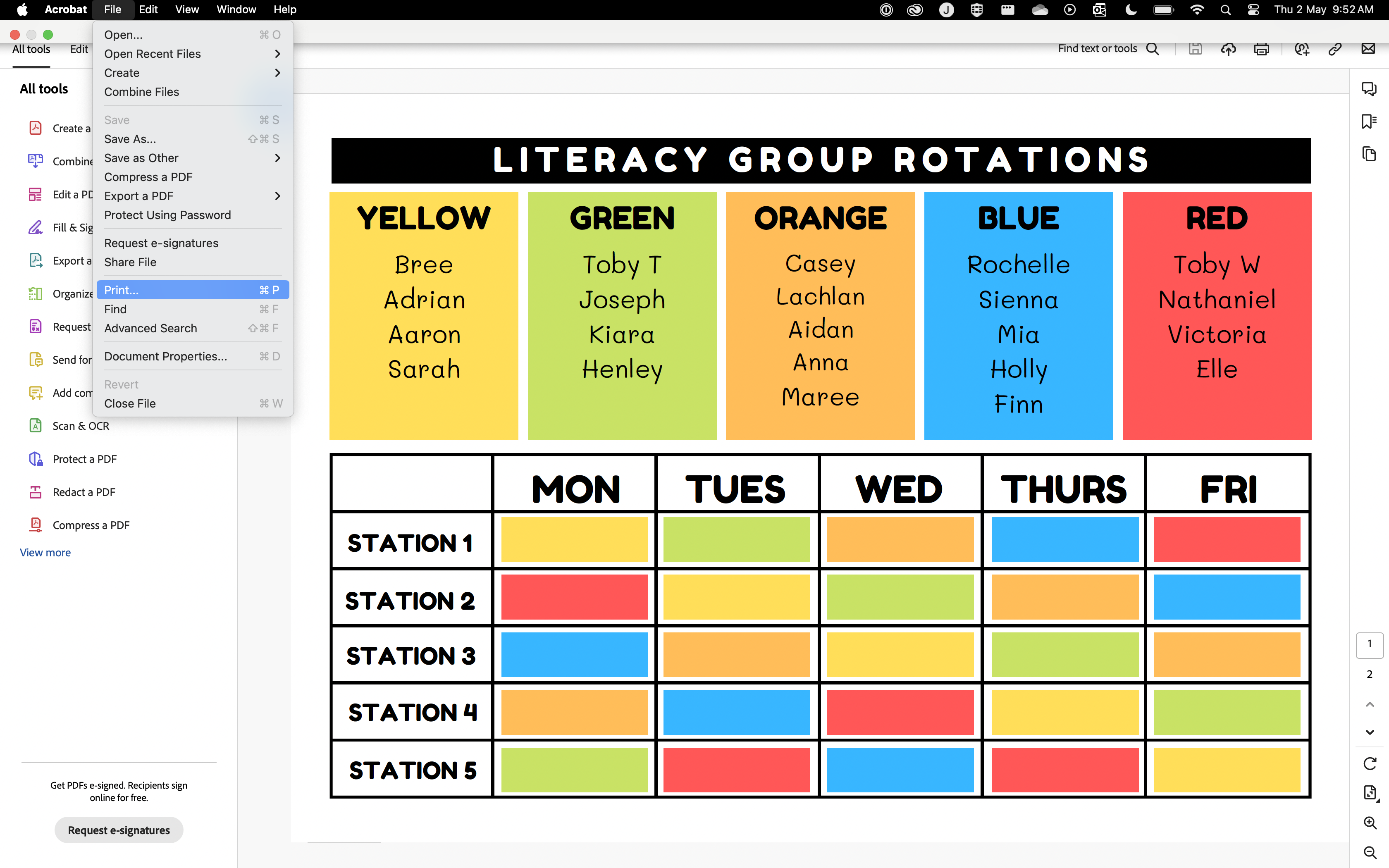Choose Document Properties... menu item
Viewport: 1389px width, 868px height.
166,356
